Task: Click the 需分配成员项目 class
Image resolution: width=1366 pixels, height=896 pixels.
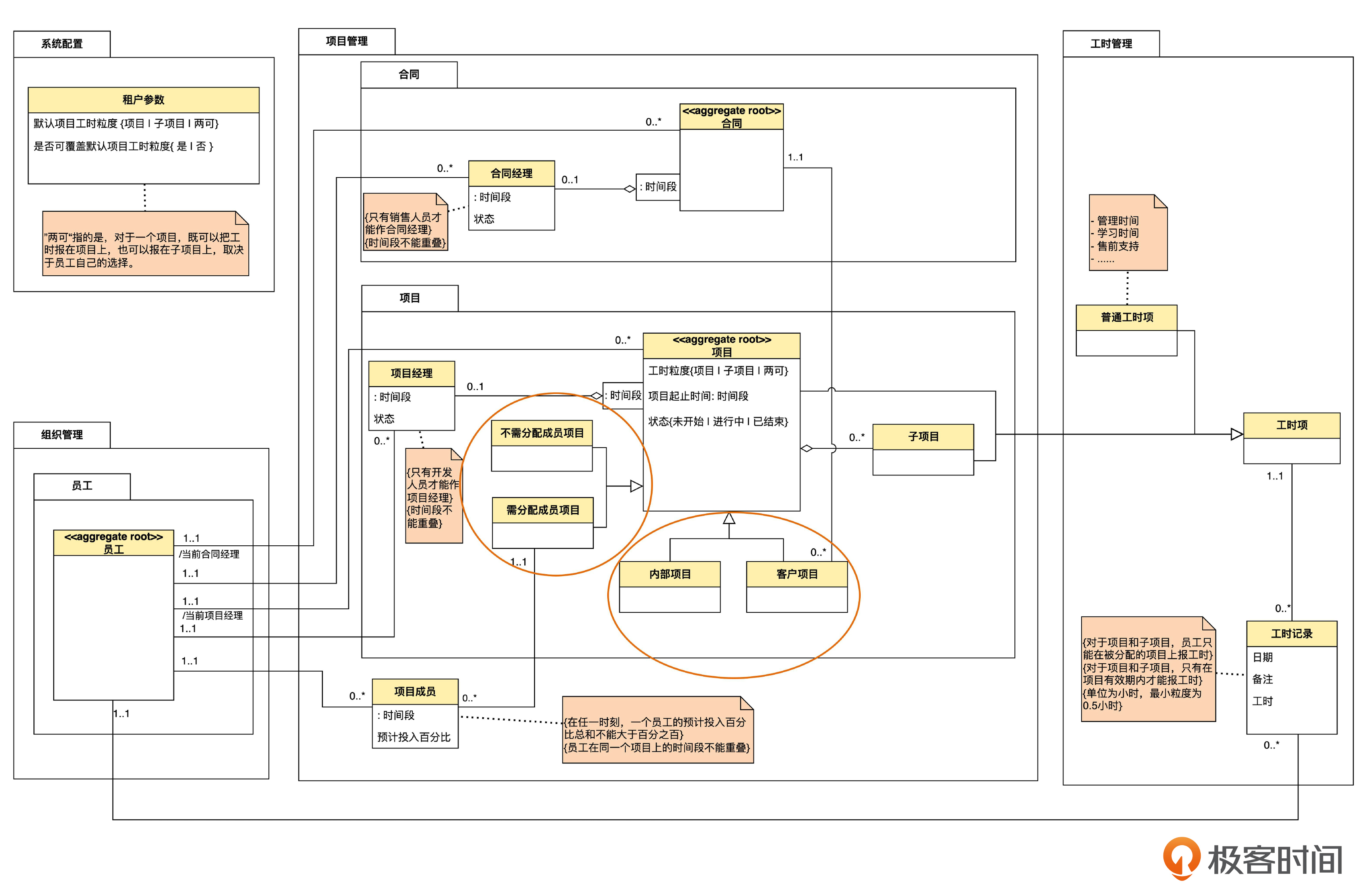Action: (x=542, y=510)
